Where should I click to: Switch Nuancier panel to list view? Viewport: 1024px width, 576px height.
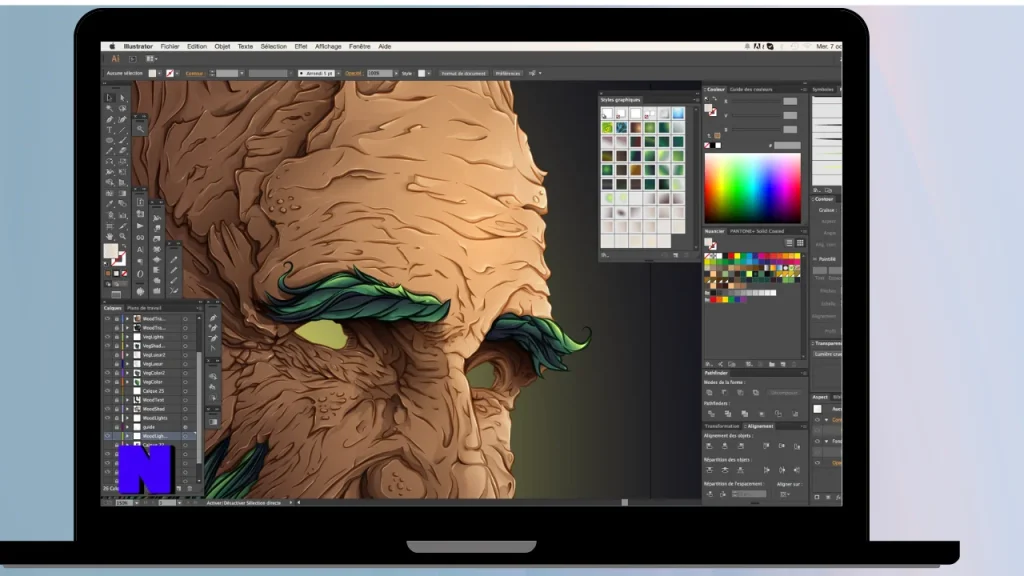pyautogui.click(x=789, y=242)
